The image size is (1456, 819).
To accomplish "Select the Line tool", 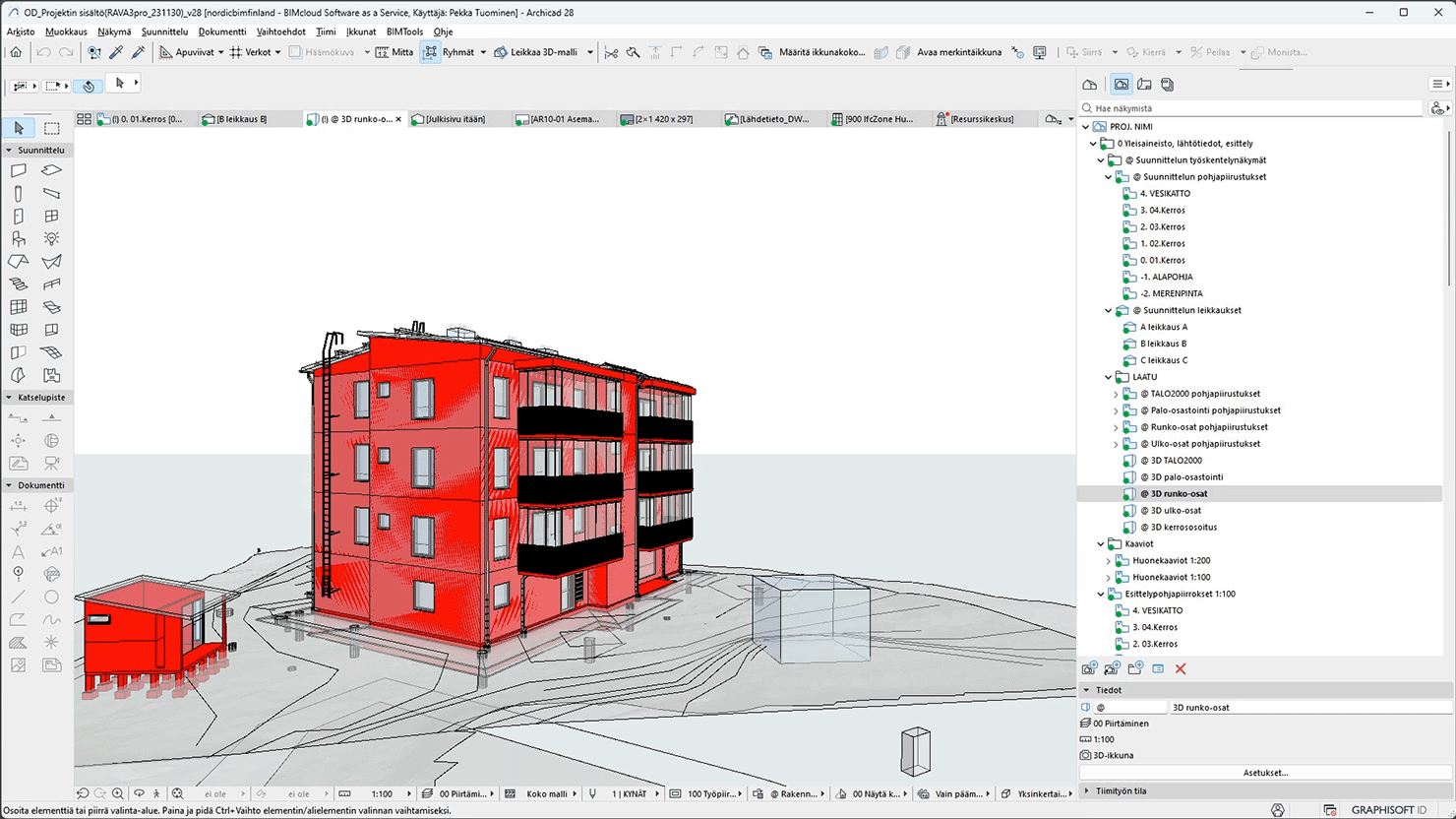I will pos(19,597).
